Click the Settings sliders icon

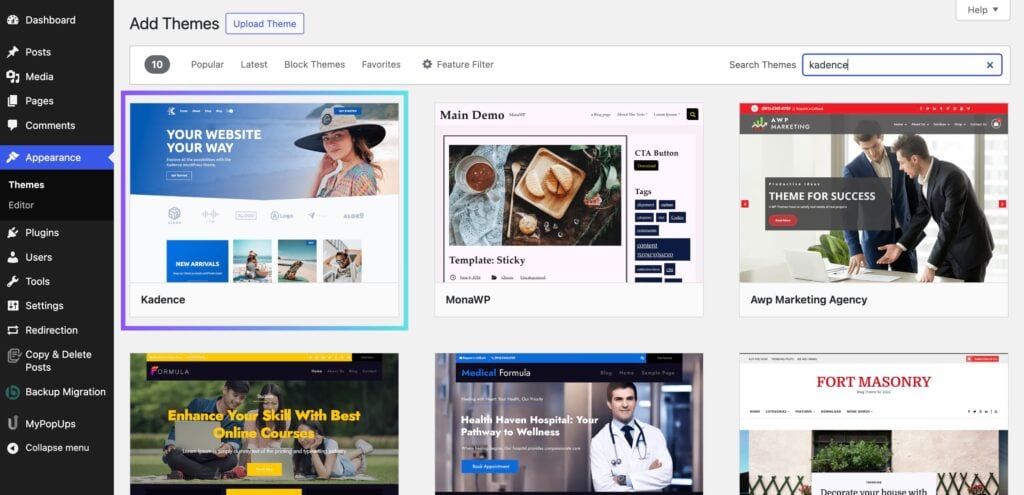pos(12,306)
